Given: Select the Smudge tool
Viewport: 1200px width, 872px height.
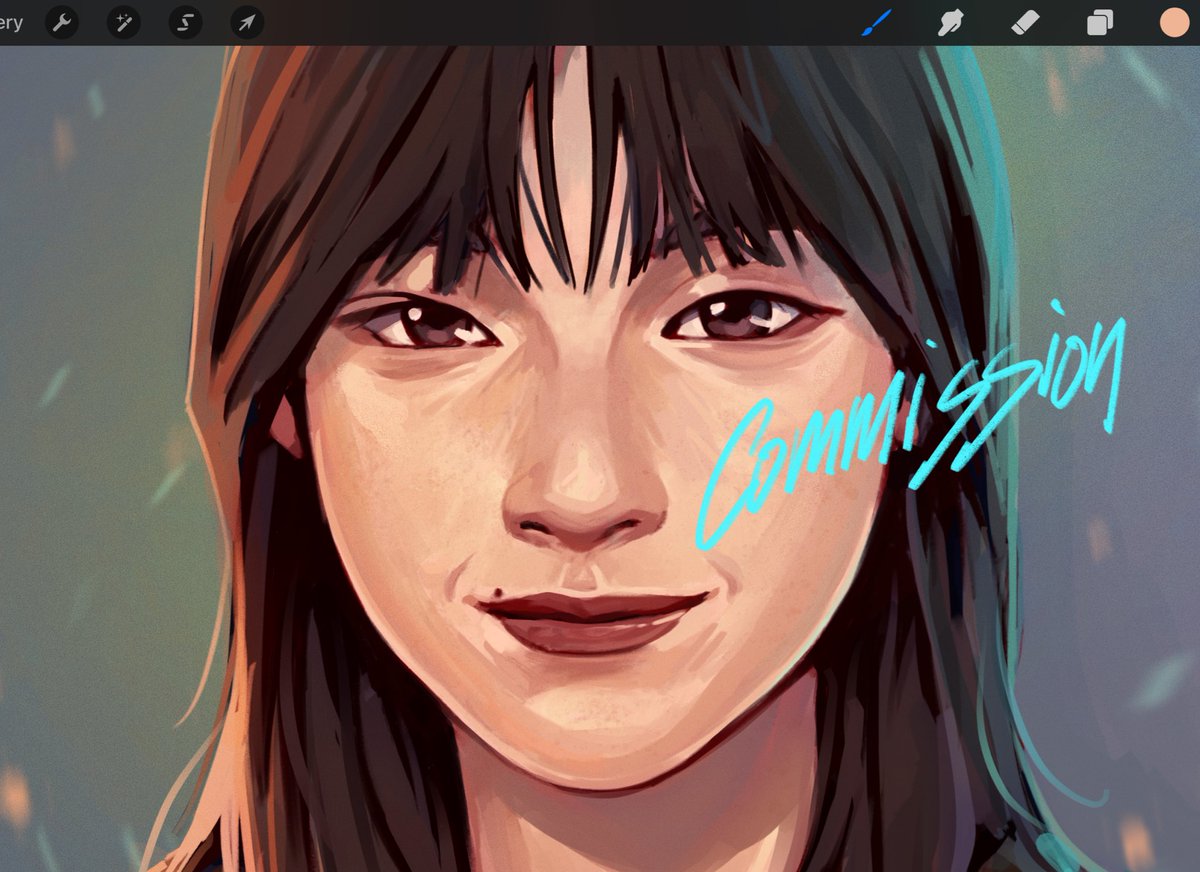Looking at the screenshot, I should [950, 22].
